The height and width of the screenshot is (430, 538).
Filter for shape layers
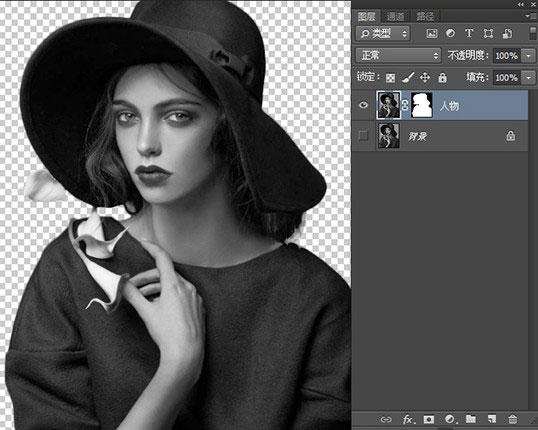coord(488,33)
